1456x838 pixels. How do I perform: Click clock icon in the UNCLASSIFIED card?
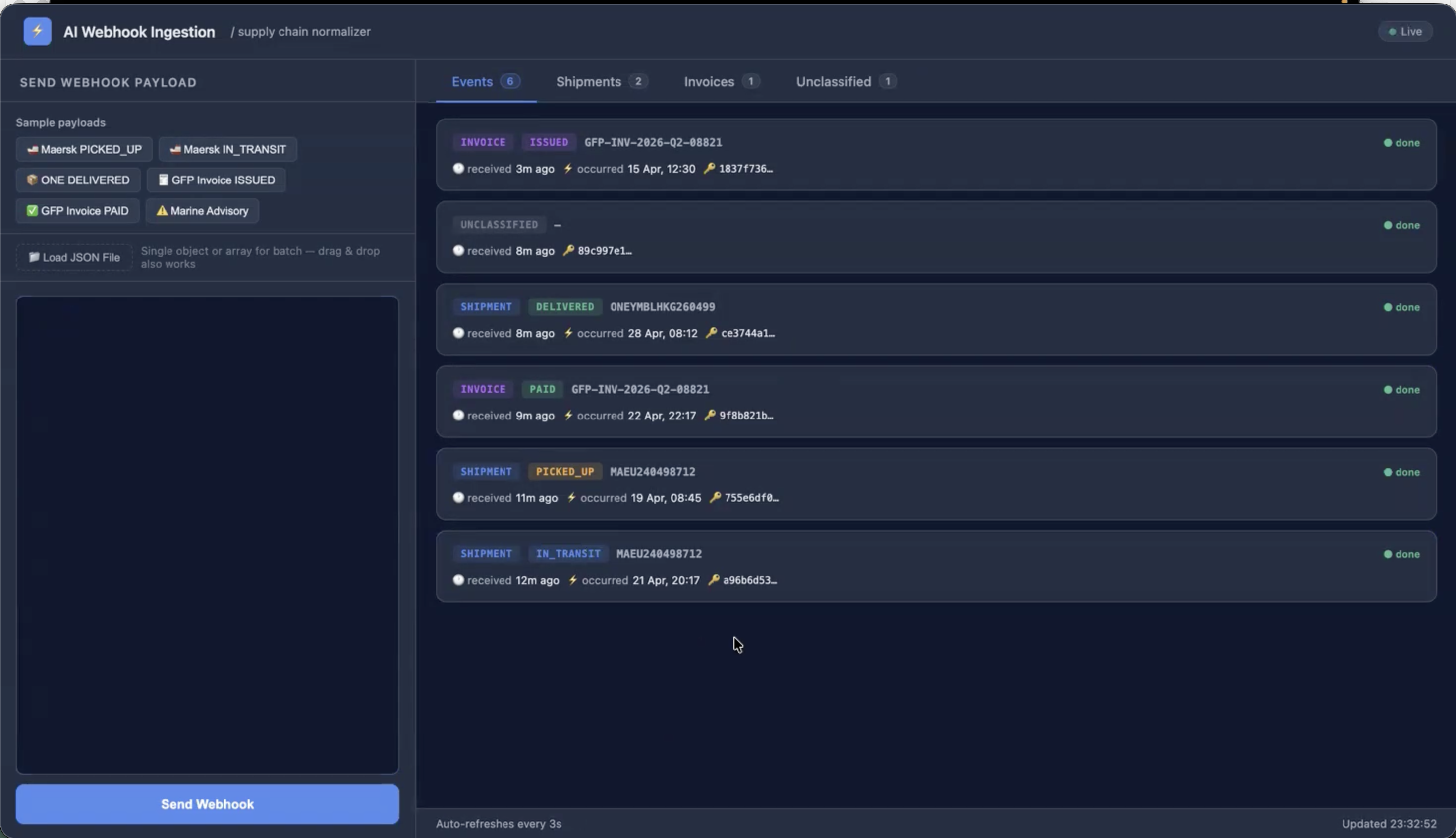458,250
